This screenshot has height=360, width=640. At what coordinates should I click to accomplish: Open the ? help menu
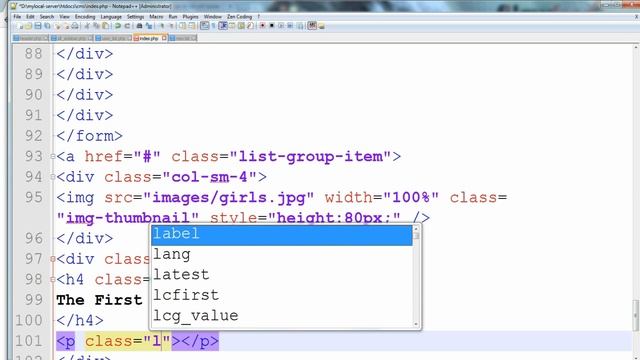(259, 17)
